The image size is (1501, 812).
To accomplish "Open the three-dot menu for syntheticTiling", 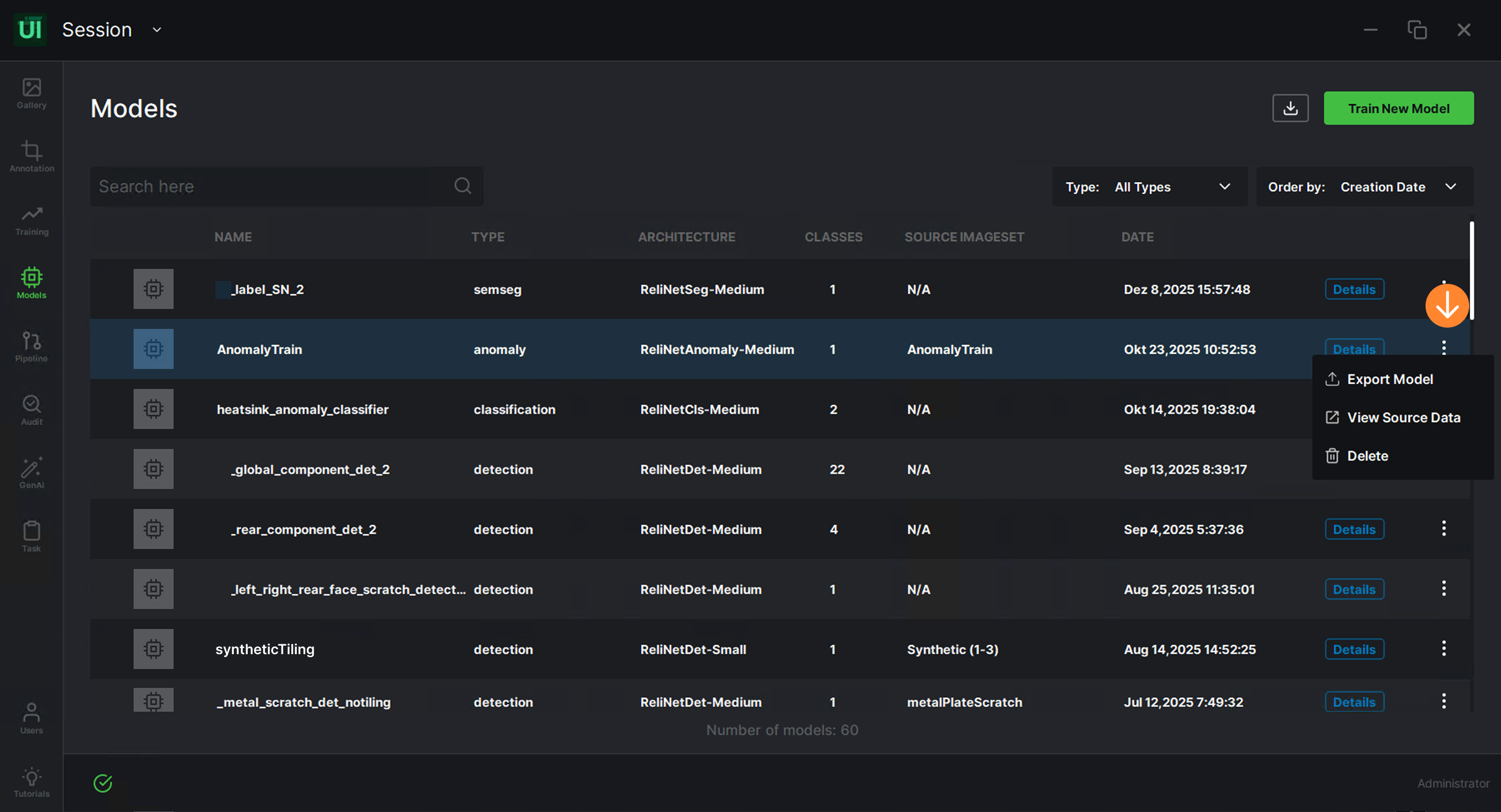I will coord(1443,648).
